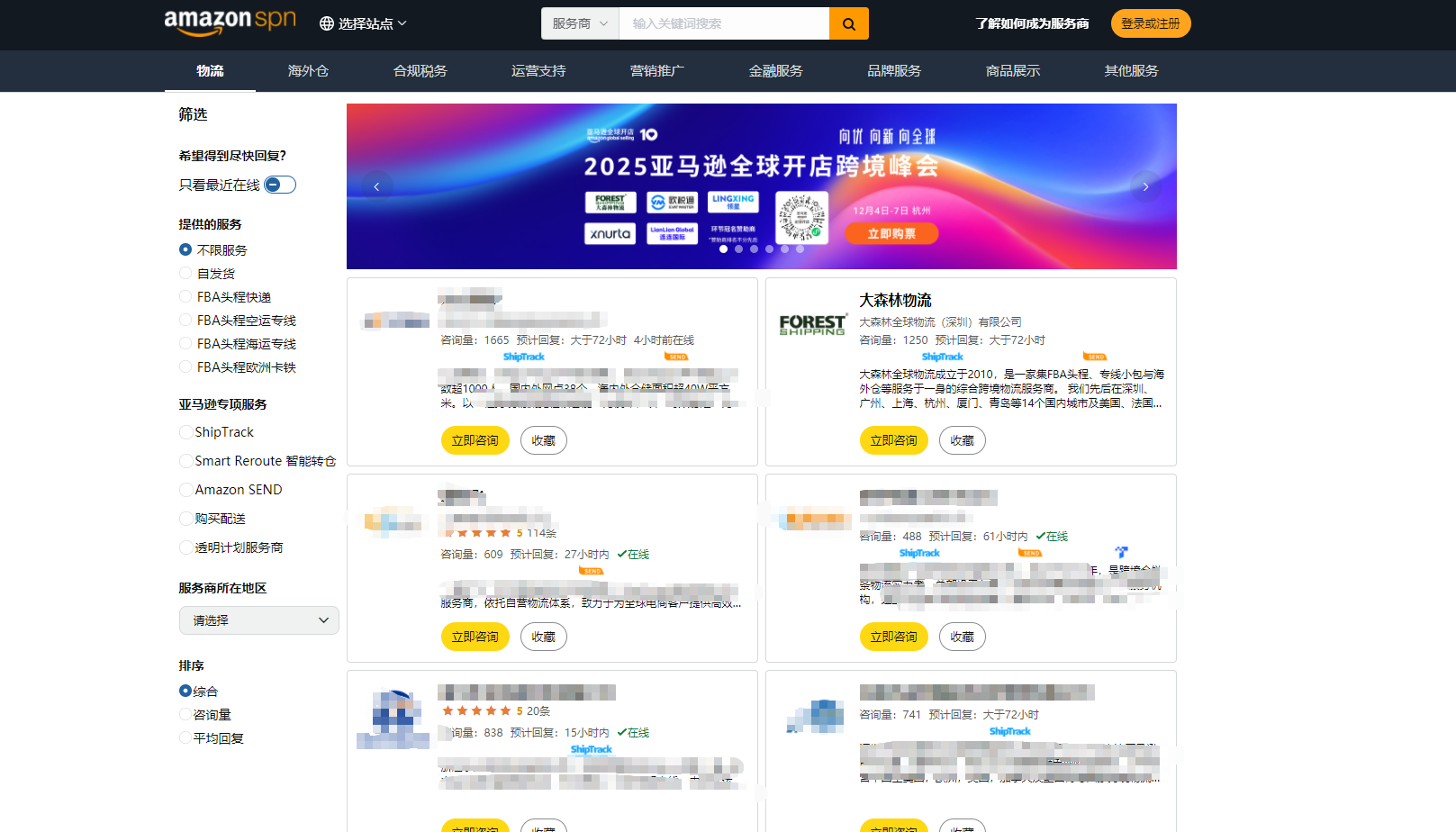
Task: Sort results by 咨询量
Action: click(185, 715)
